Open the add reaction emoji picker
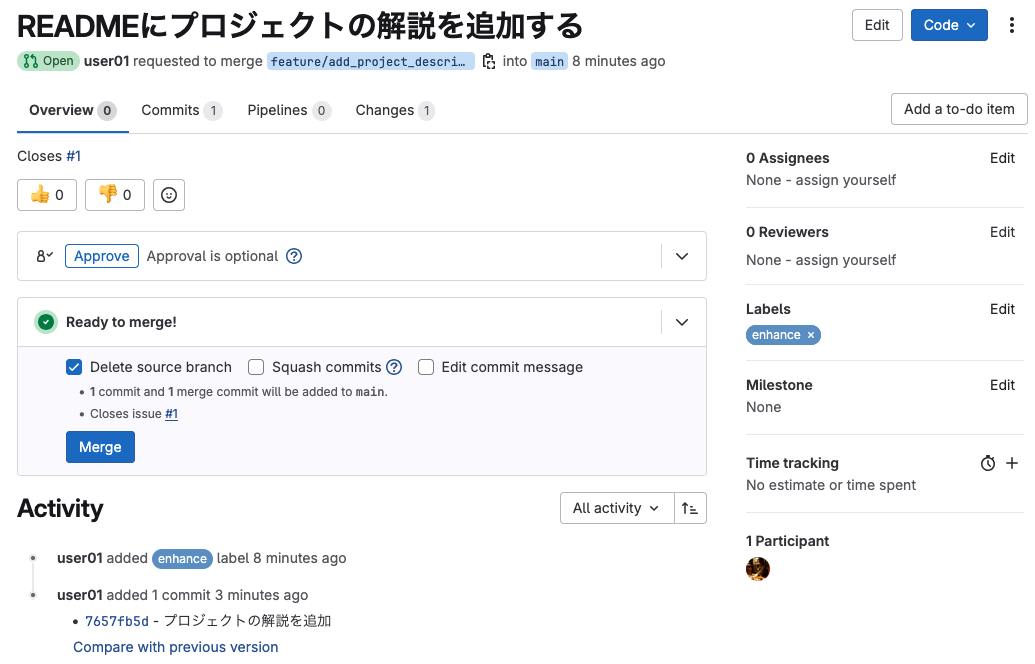The height and width of the screenshot is (664, 1035). [169, 195]
